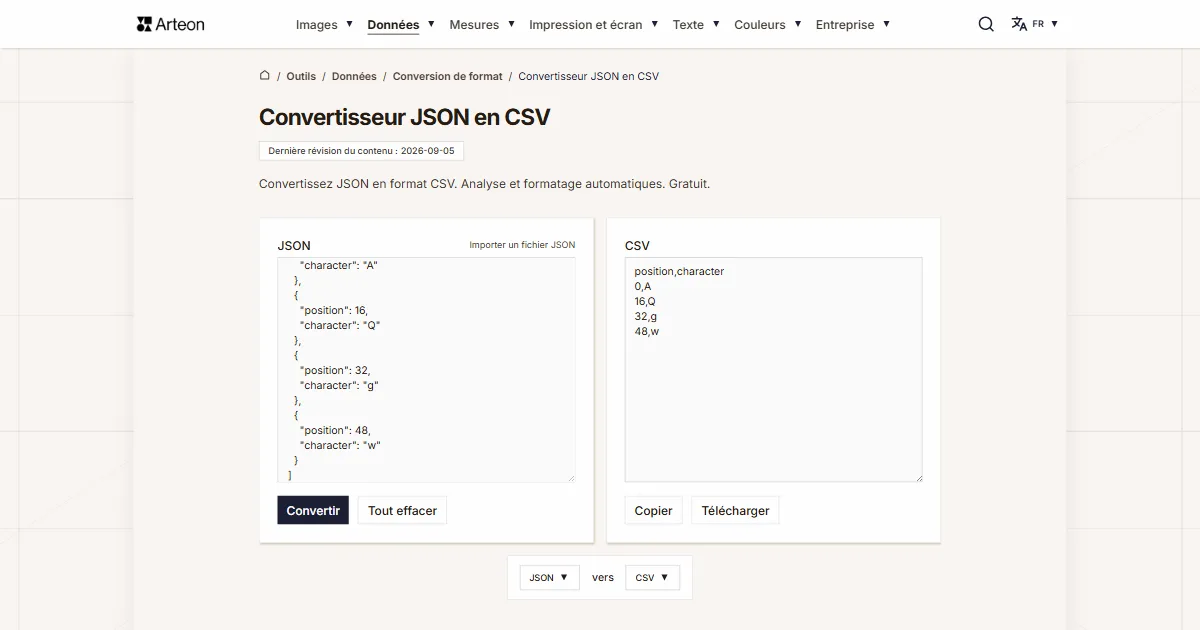Viewport: 1200px width, 630px height.
Task: Expand the Couleurs menu
Action: click(x=768, y=24)
